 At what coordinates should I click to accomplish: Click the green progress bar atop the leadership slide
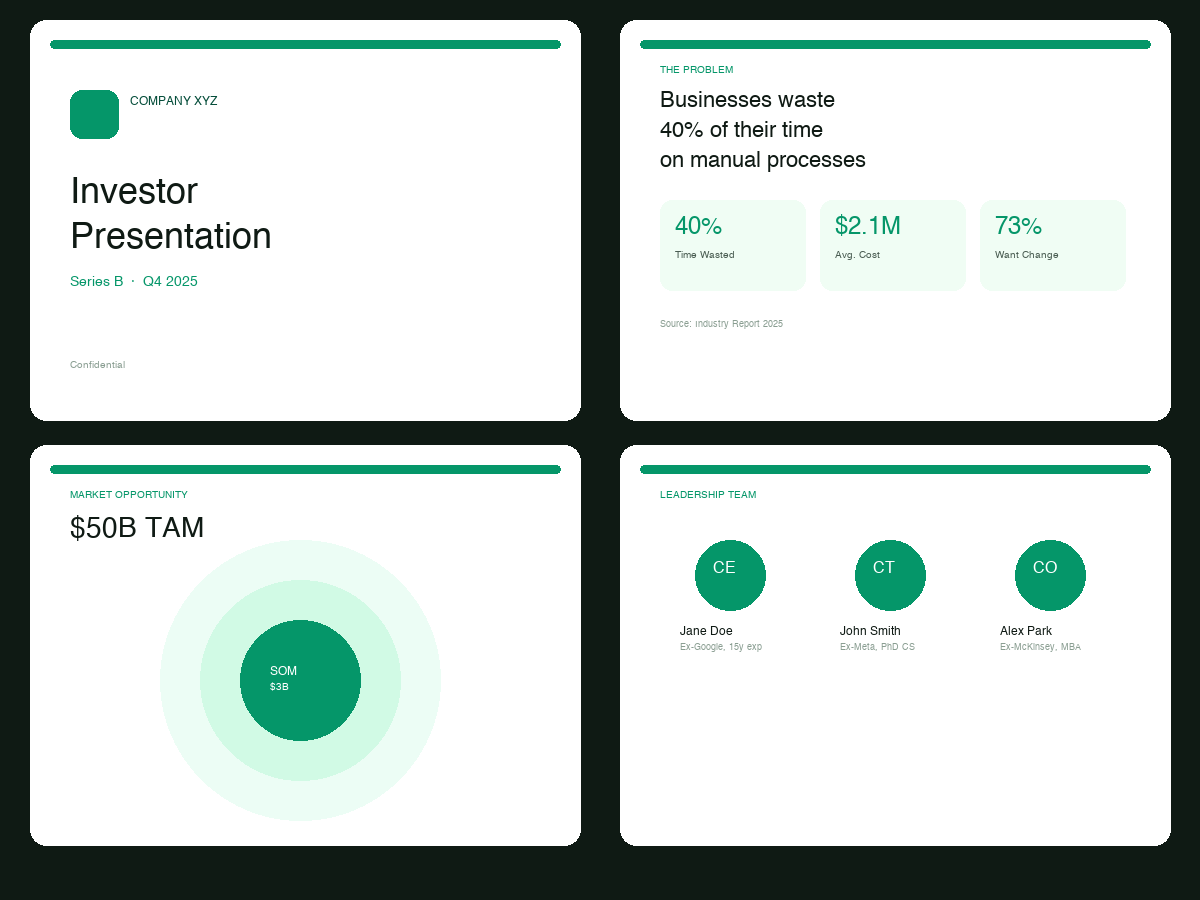(x=895, y=469)
